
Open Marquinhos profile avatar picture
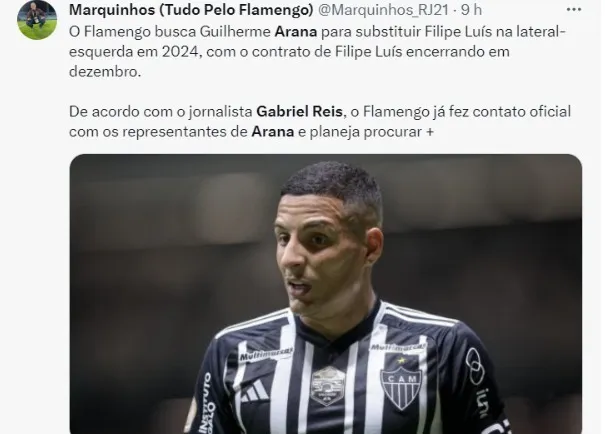37,20
